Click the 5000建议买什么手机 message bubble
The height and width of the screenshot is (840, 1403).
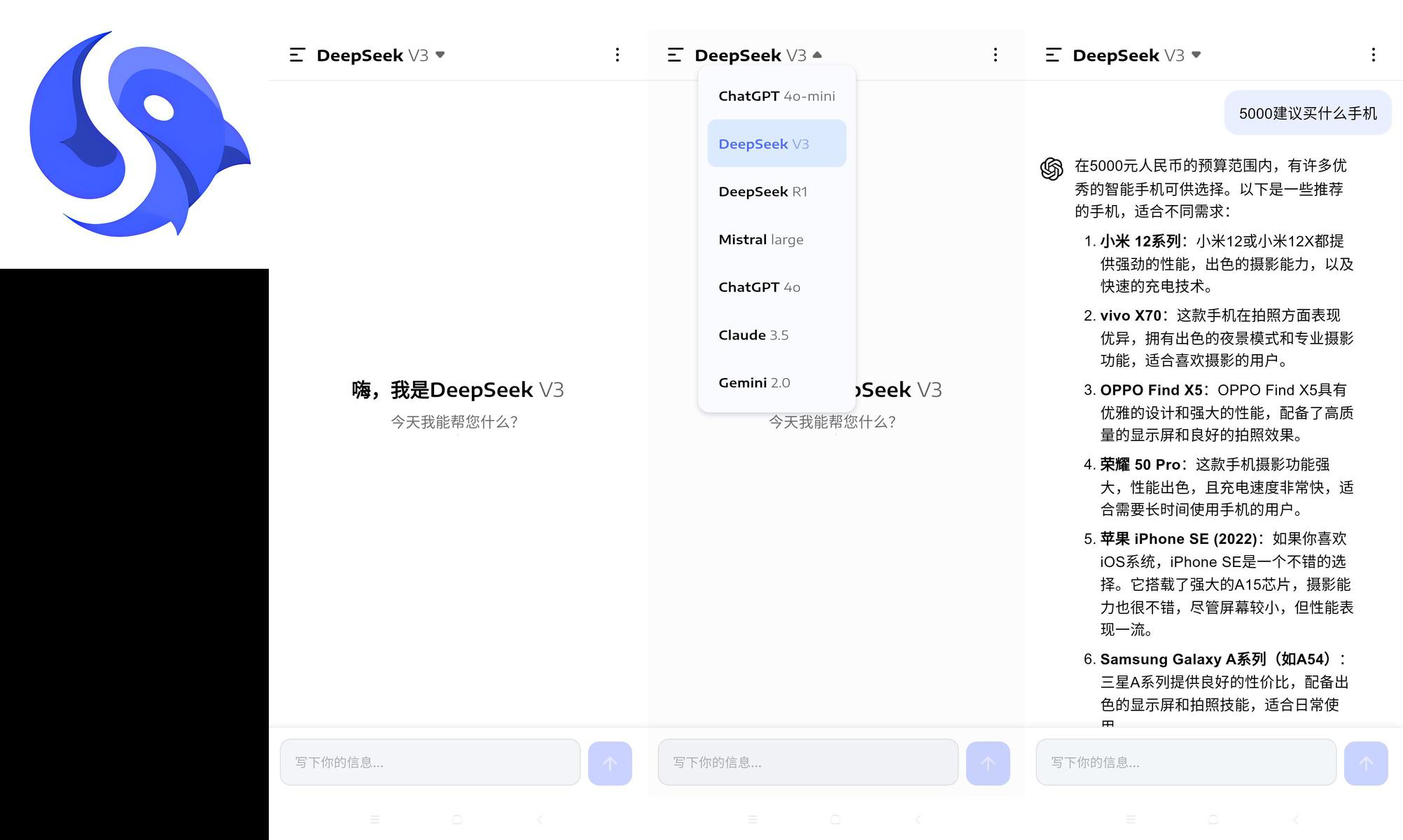(1307, 113)
